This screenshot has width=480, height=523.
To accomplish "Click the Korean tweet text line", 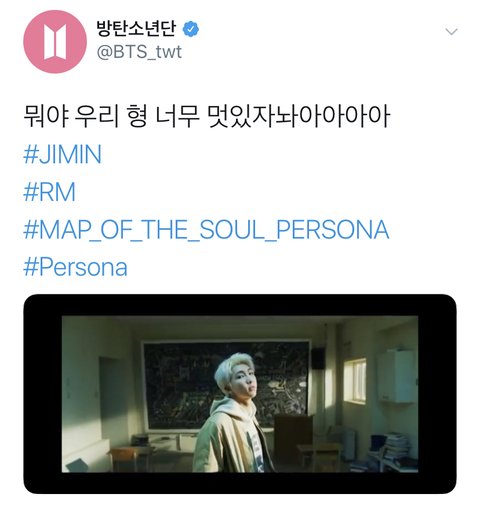I will tap(206, 117).
